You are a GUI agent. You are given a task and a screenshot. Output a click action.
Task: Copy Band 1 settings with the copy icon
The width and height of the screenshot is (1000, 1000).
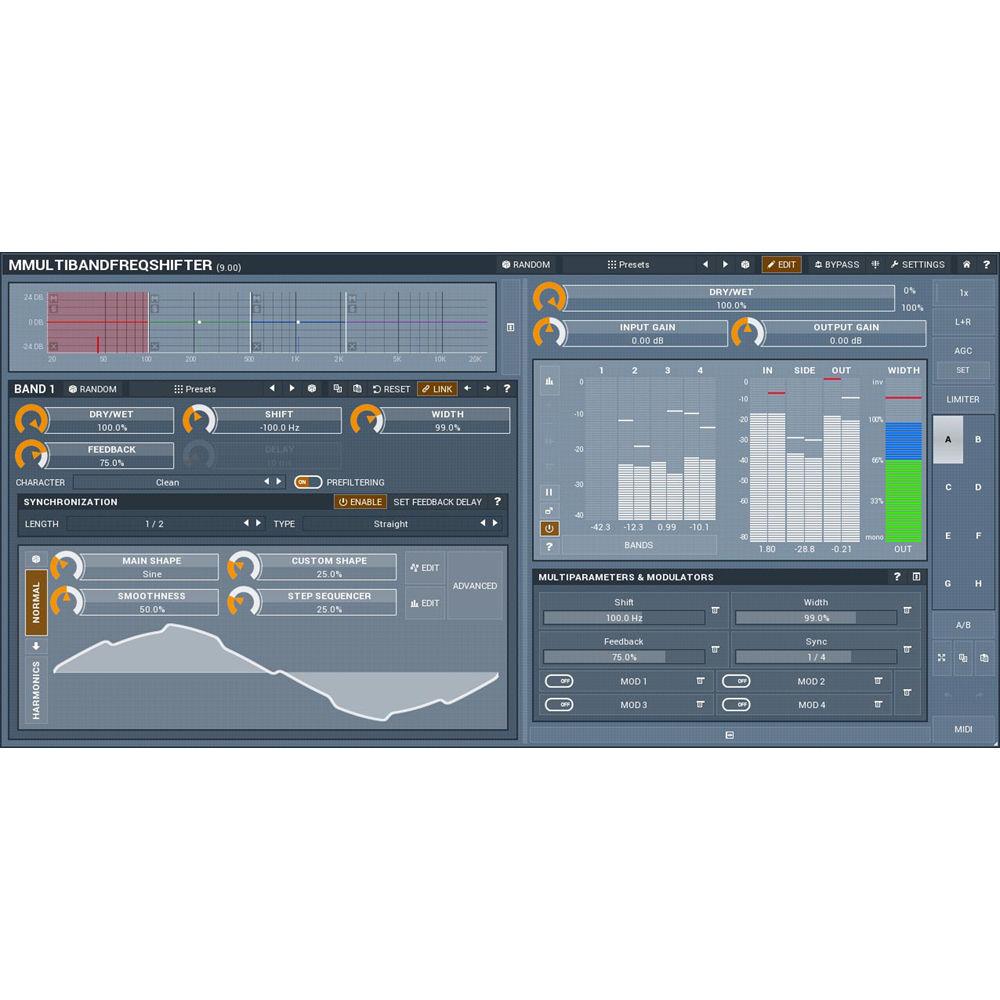pyautogui.click(x=338, y=389)
